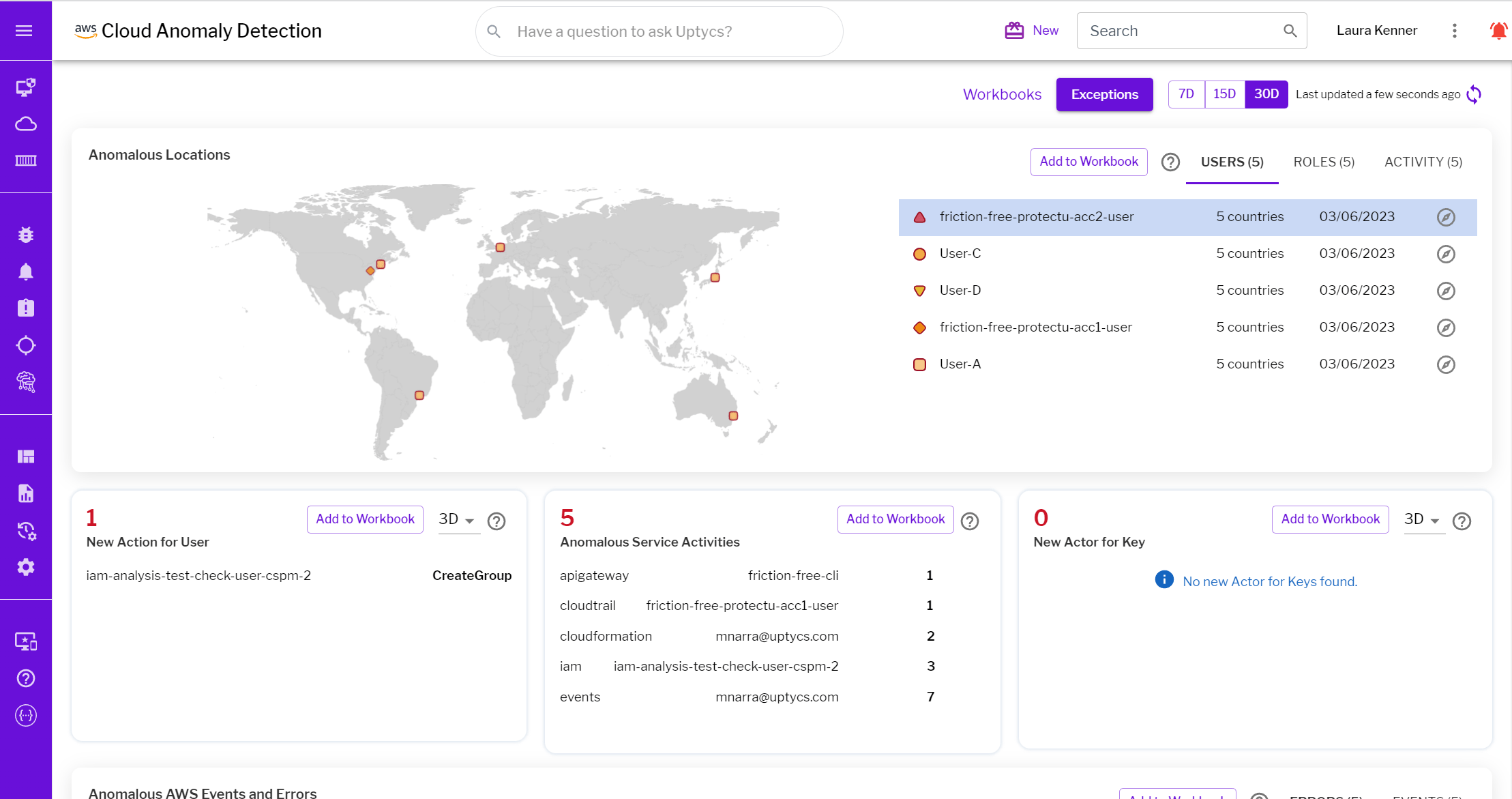This screenshot has height=799, width=1512.
Task: Switch to the ROLES (5) tab
Action: 1323,162
